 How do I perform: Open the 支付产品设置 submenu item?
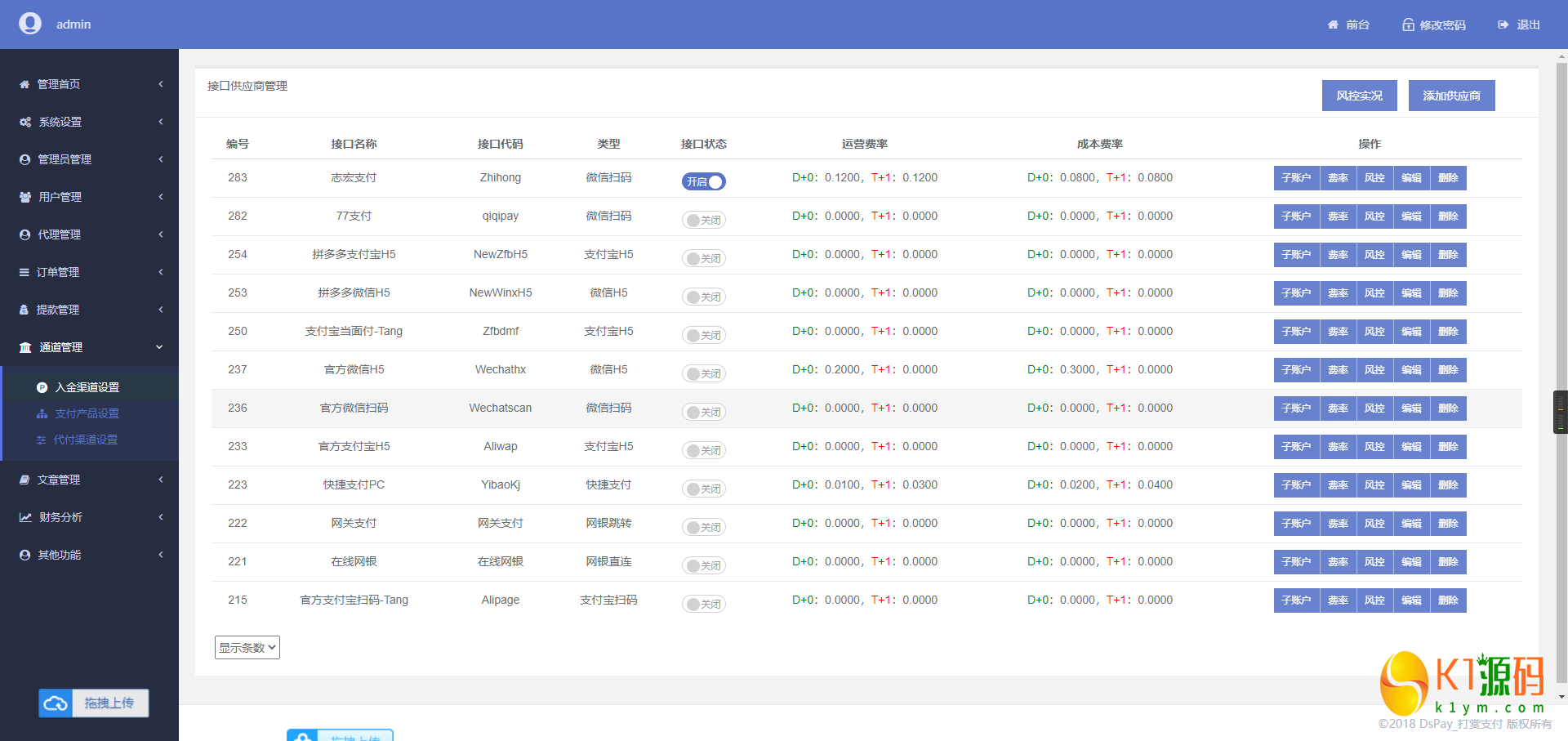tap(91, 413)
